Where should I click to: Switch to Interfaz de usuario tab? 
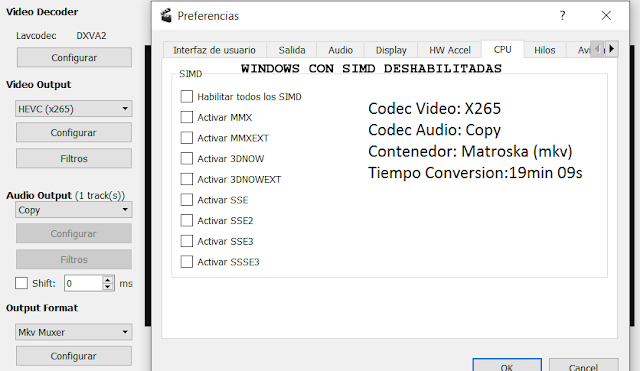214,50
